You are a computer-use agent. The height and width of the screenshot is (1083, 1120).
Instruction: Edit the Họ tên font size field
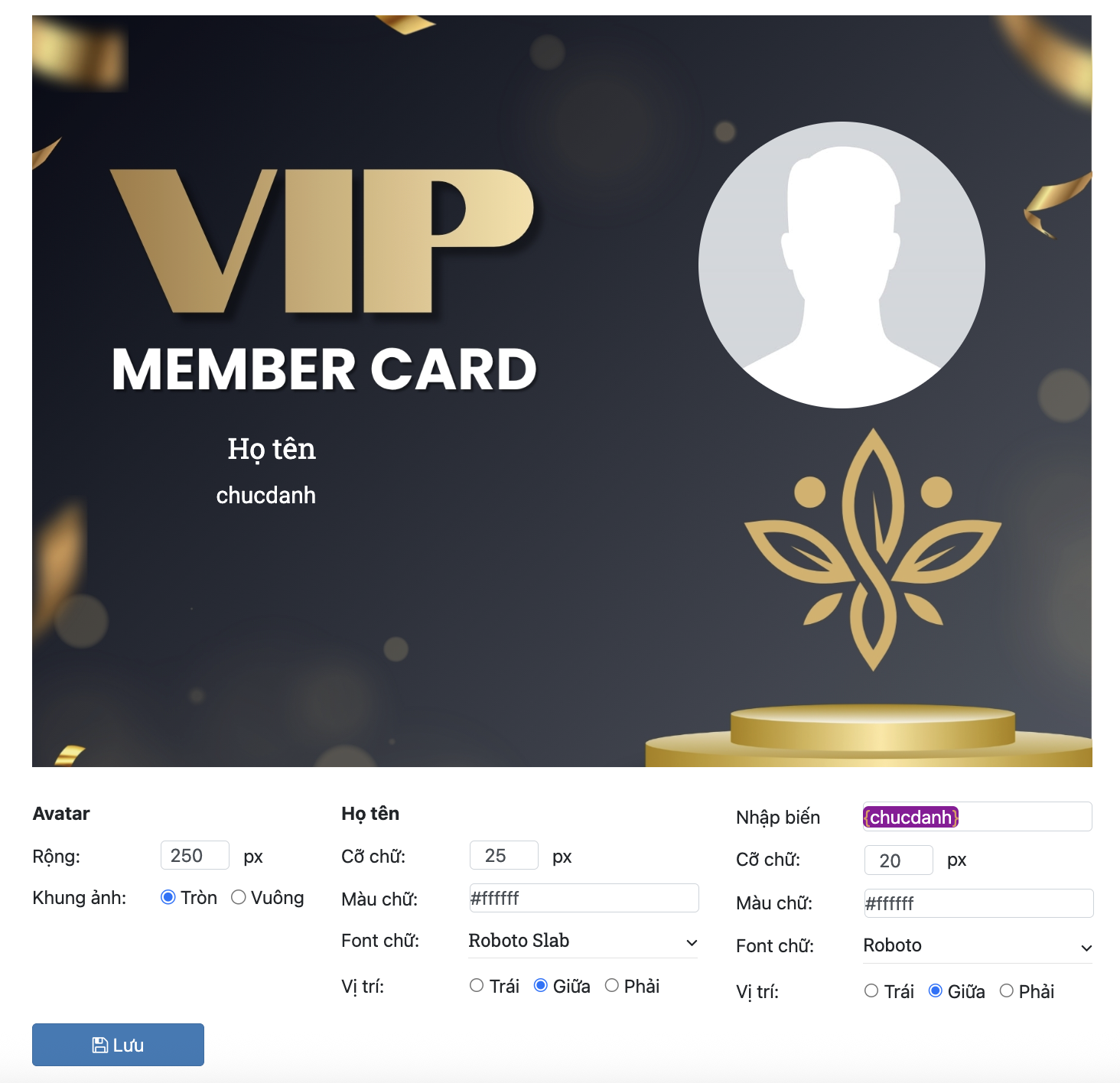point(503,856)
